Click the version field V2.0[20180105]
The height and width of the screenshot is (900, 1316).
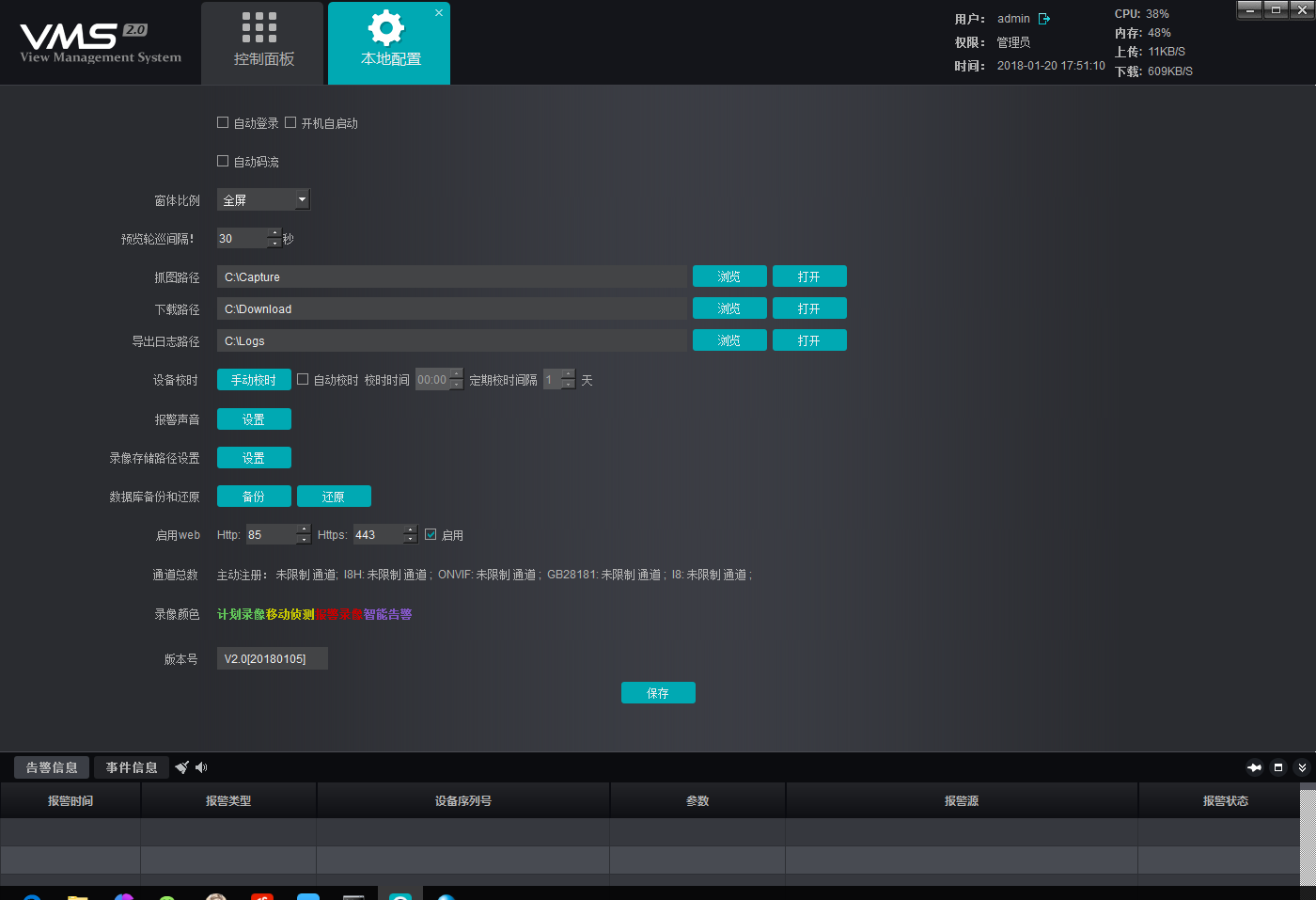point(273,658)
